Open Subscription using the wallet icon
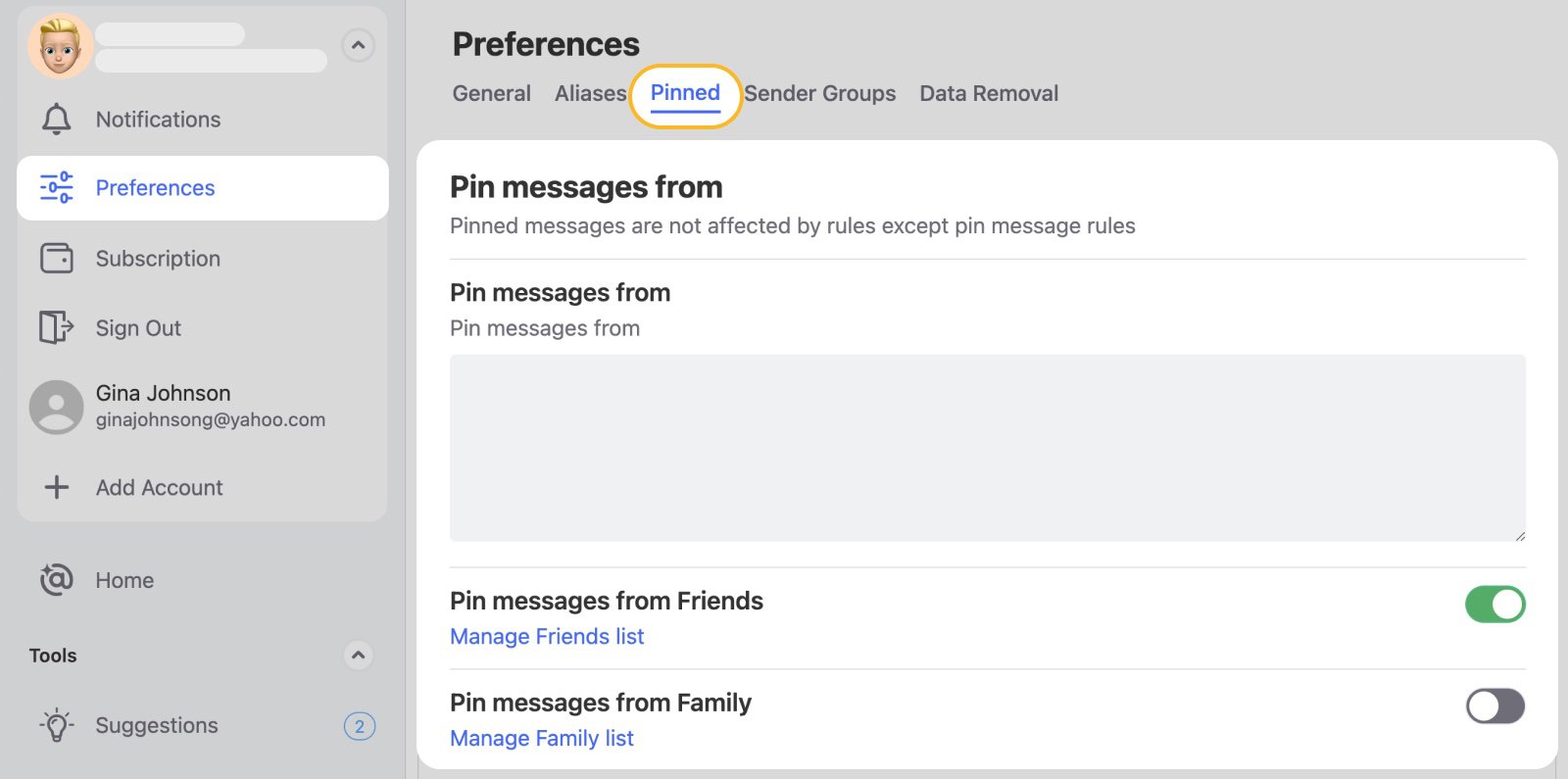This screenshot has width=1568, height=779. tap(56, 258)
